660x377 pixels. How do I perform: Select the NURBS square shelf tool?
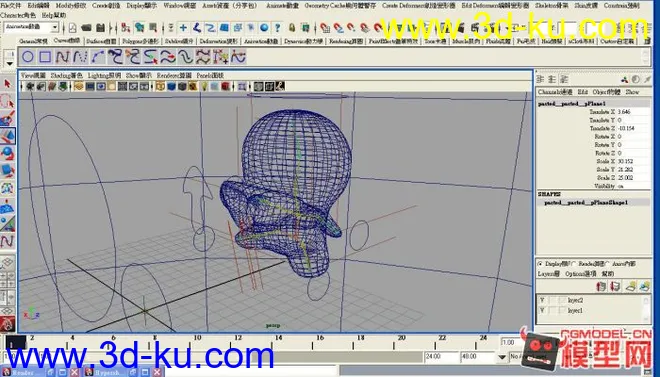tap(45, 57)
